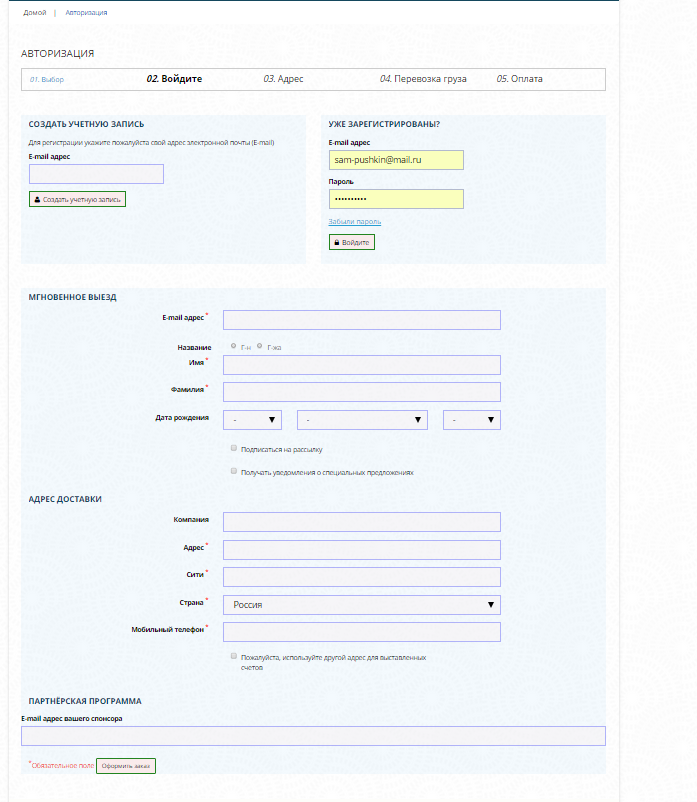Tick the checkbox for a different billing address

[x=234, y=656]
